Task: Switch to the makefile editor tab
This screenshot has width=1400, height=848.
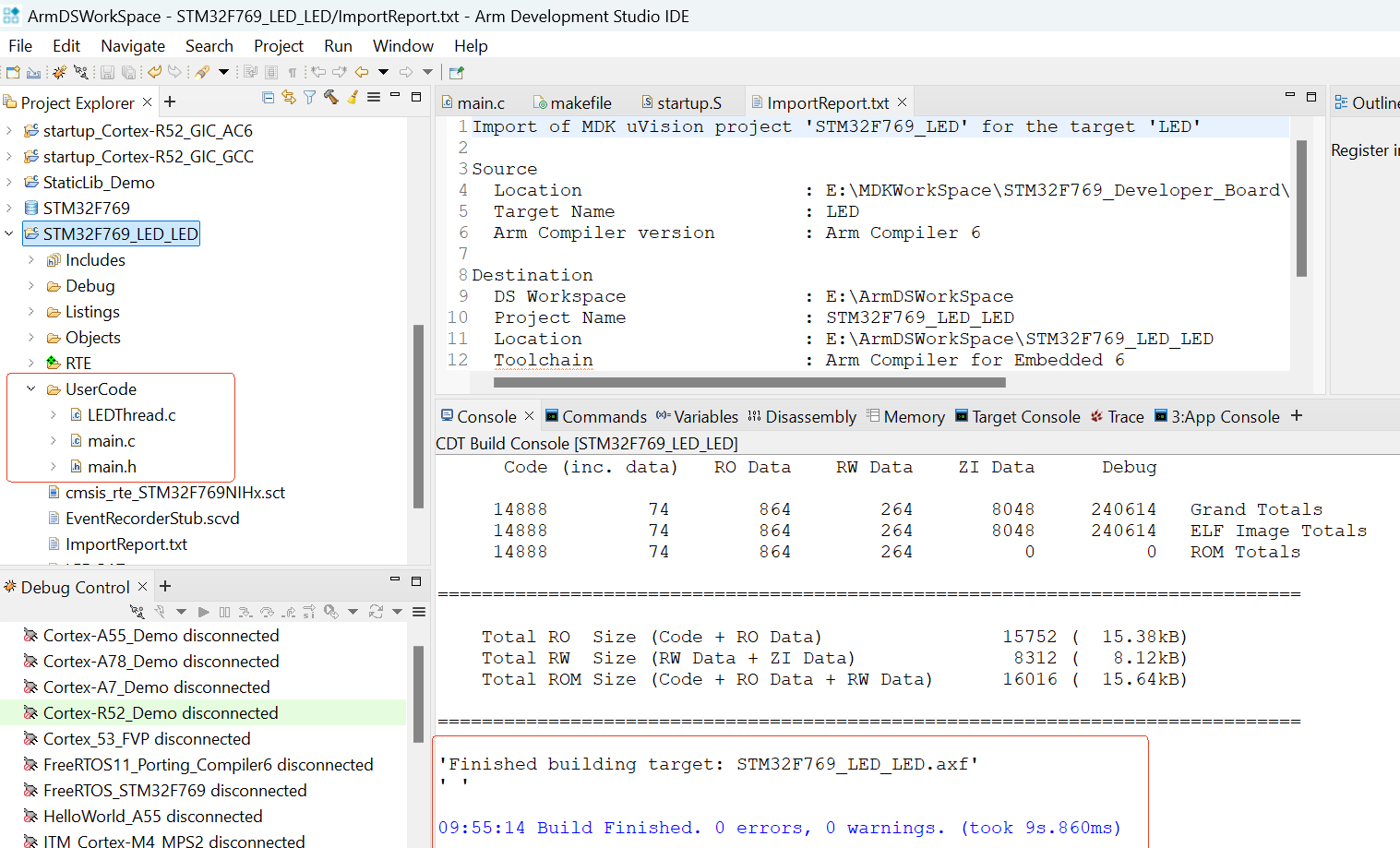Action: coord(580,103)
